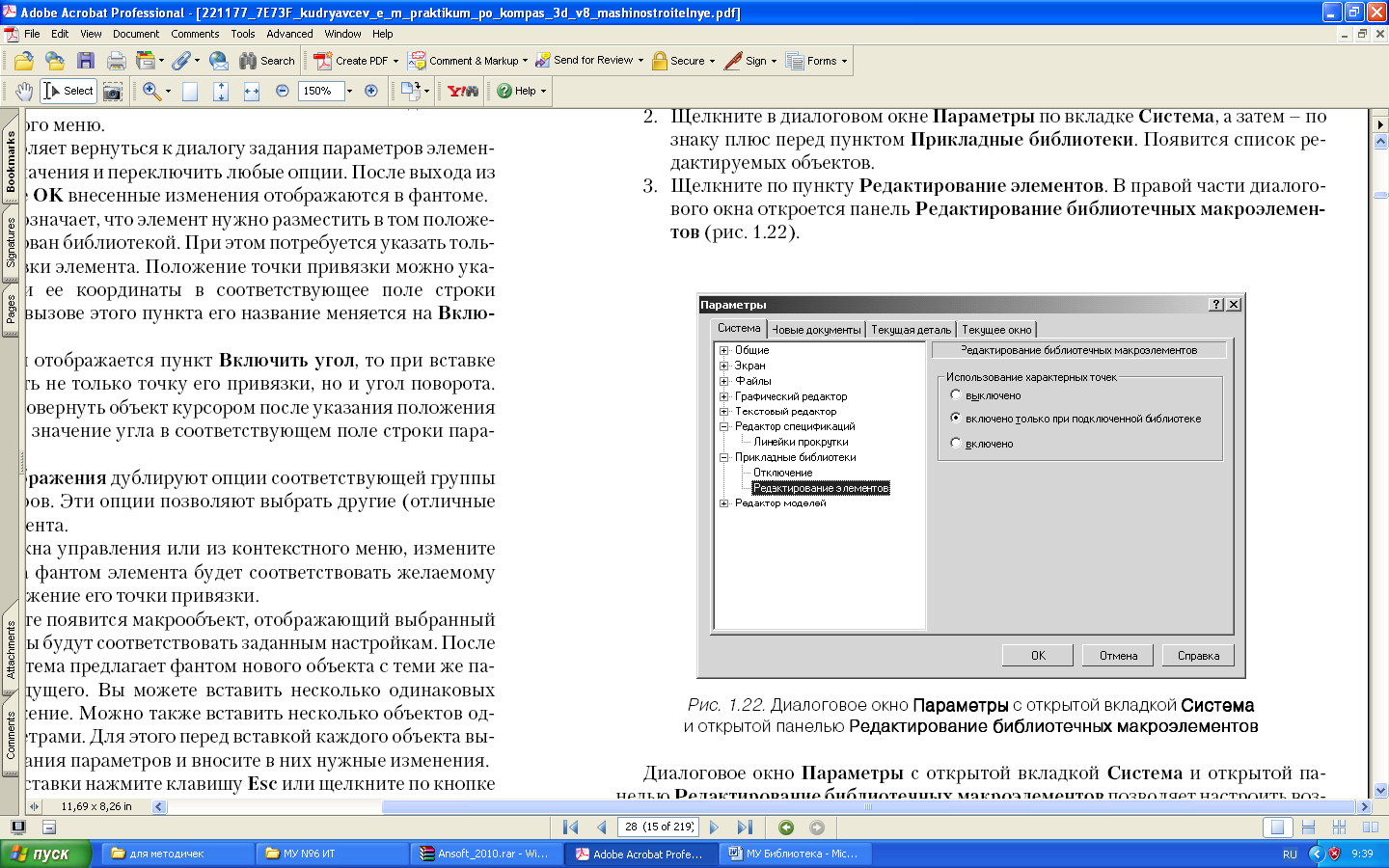Switch to Facing pages layout

coord(1370,827)
